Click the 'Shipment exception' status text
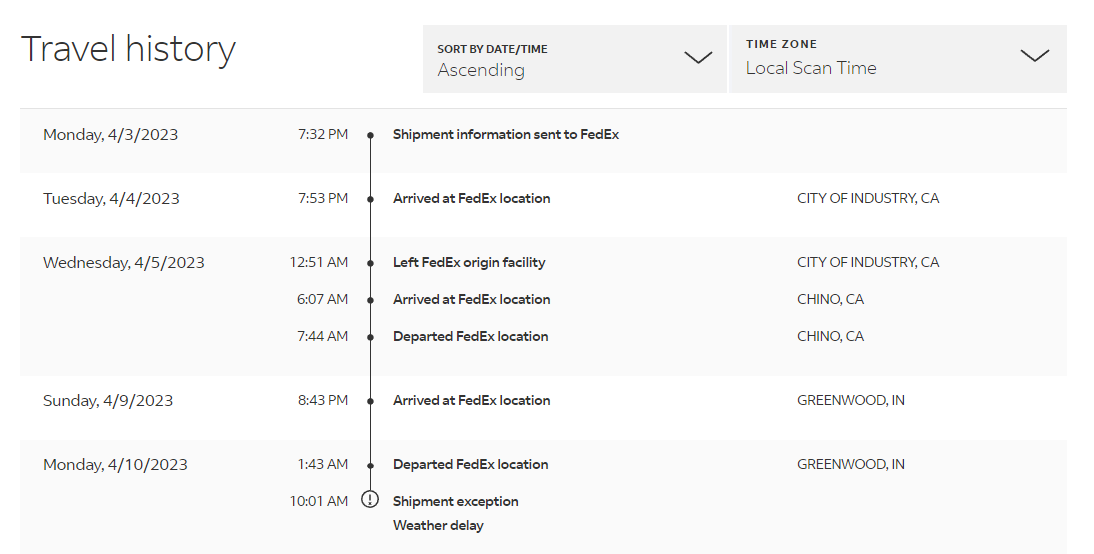This screenshot has height=554, width=1094. (x=455, y=501)
